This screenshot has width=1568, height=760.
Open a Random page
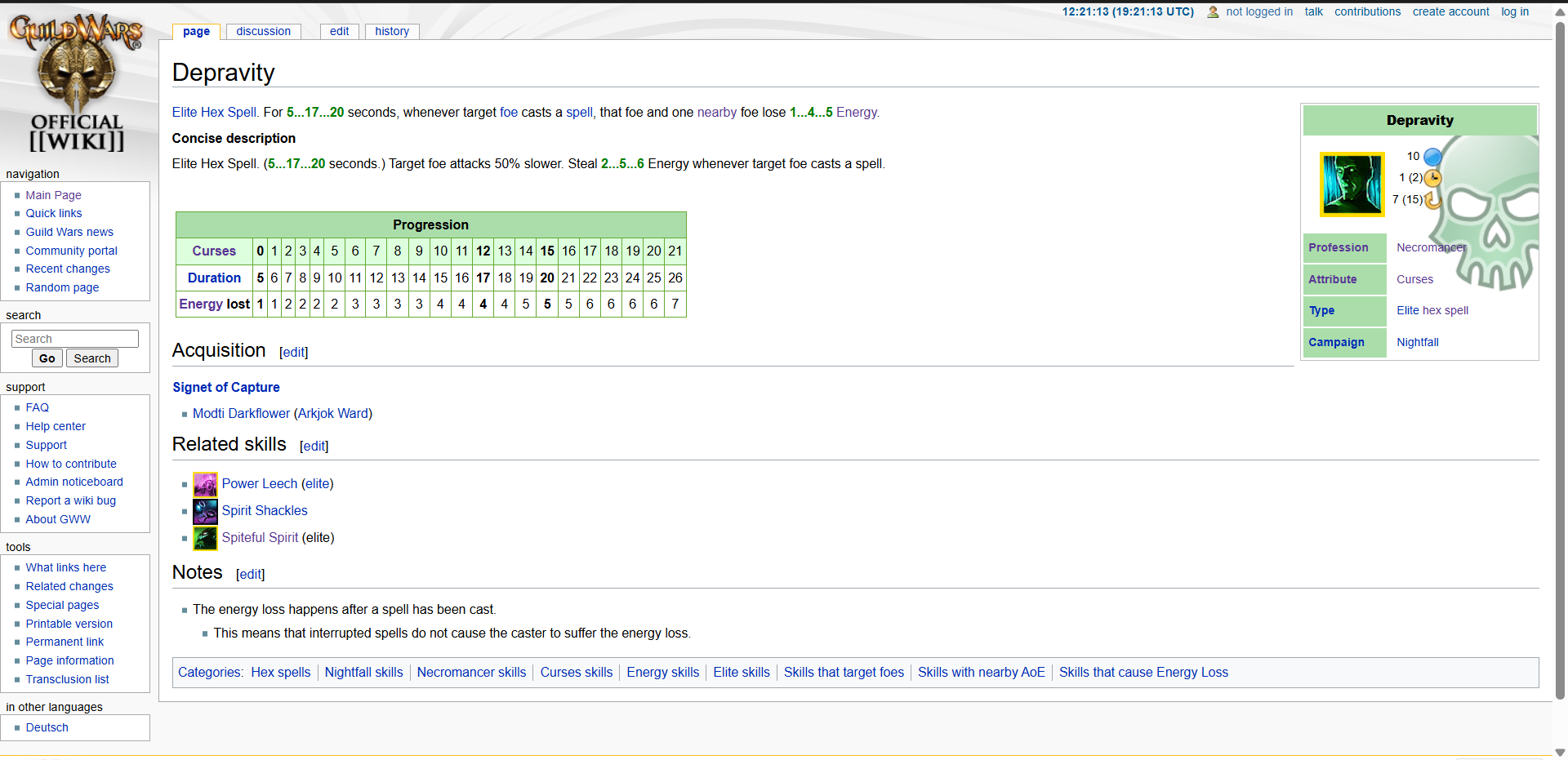coord(62,288)
